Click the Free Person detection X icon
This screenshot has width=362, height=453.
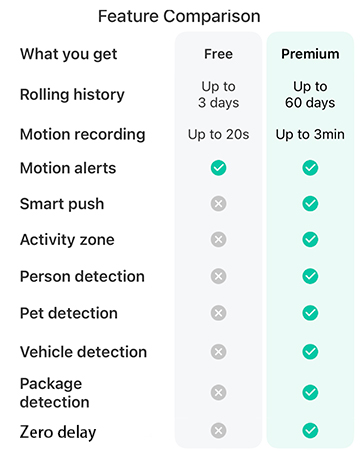(218, 276)
